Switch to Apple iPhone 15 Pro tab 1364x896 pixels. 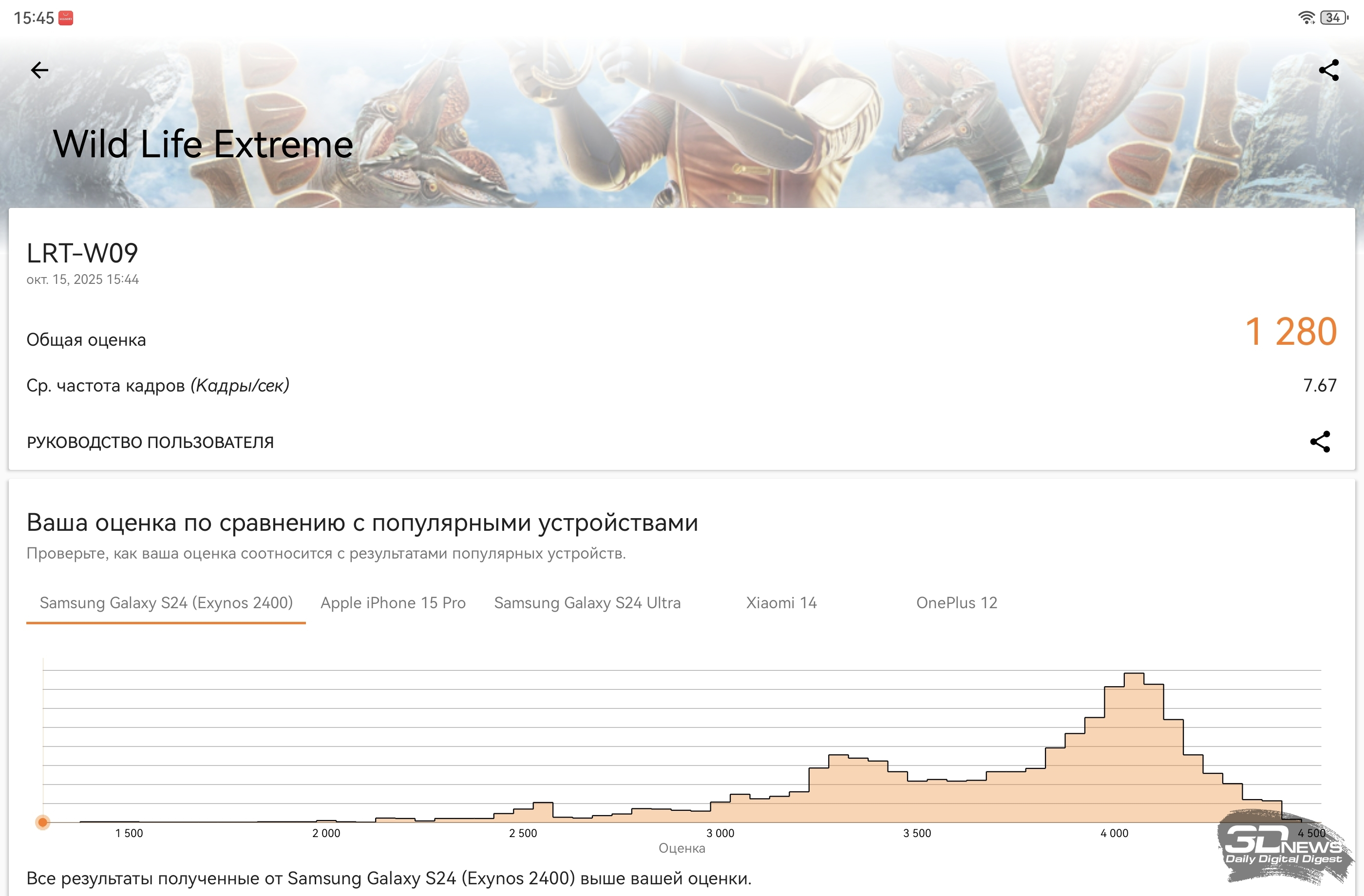tap(393, 603)
